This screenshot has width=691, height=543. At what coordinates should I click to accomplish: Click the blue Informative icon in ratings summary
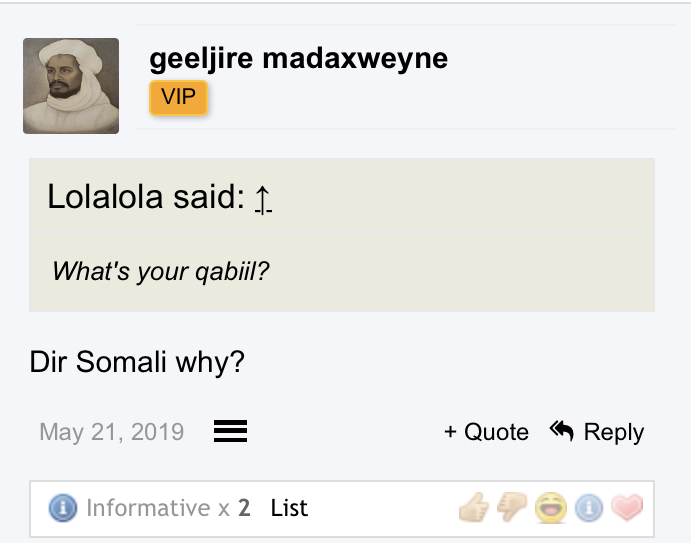[x=63, y=508]
